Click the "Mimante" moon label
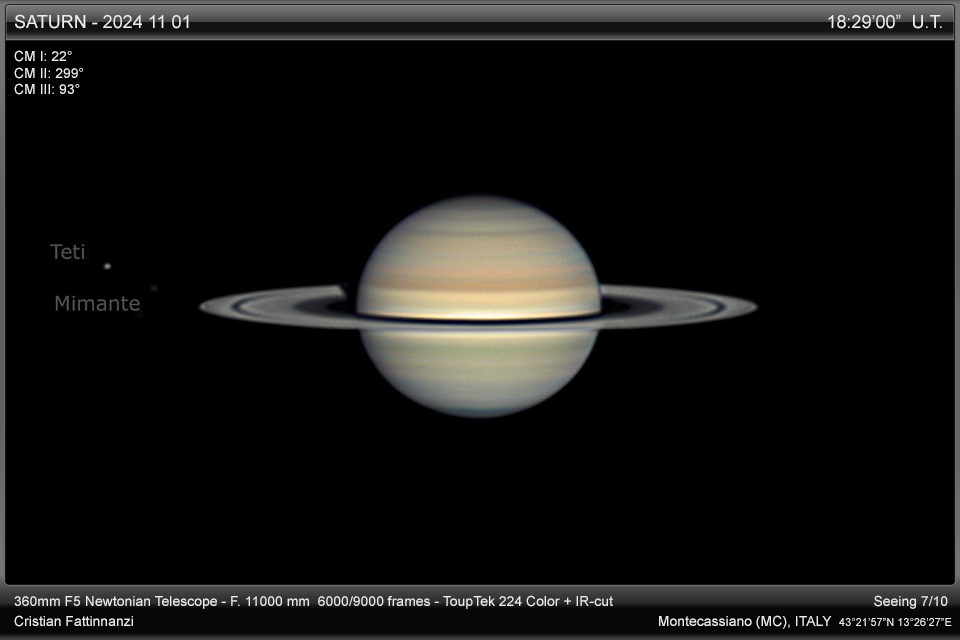Screen dimensions: 960x640 click(97, 303)
